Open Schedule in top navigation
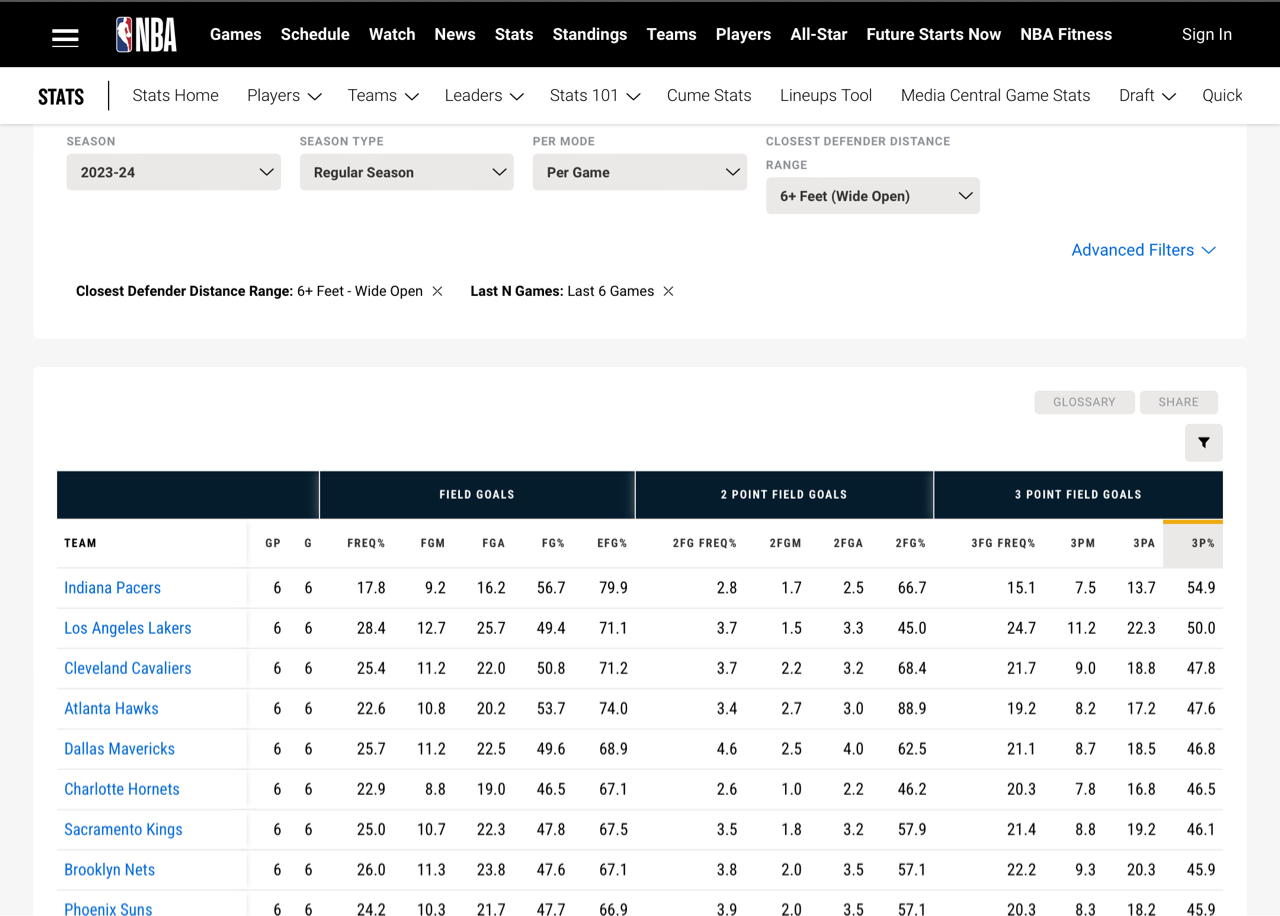The width and height of the screenshot is (1280, 916). click(x=315, y=34)
